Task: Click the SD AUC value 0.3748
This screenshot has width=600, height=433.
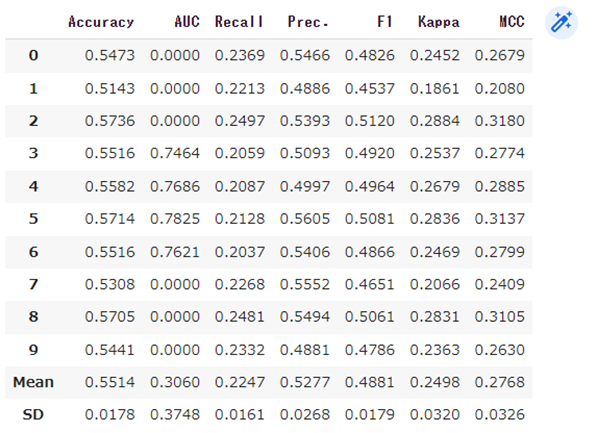Action: [x=175, y=415]
